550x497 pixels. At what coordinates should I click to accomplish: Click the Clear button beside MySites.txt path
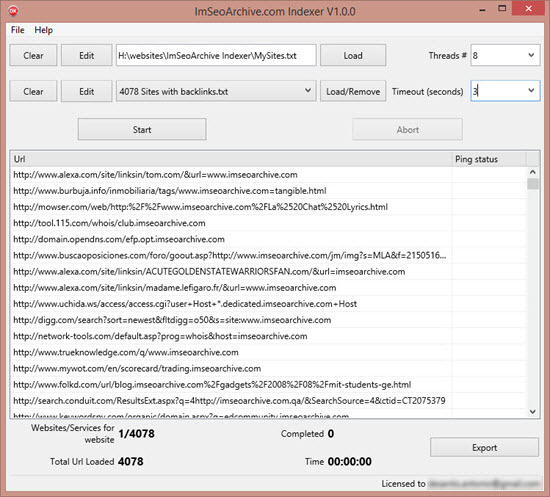[33, 55]
